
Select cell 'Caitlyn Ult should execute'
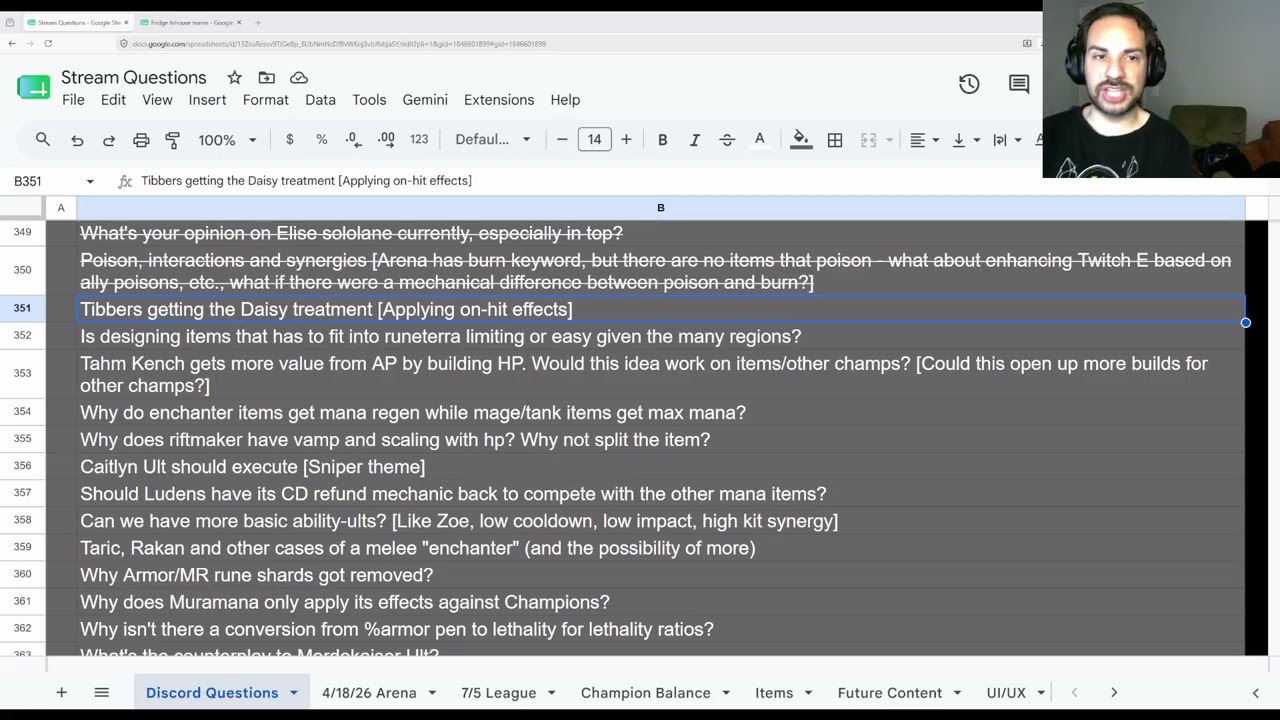point(660,466)
